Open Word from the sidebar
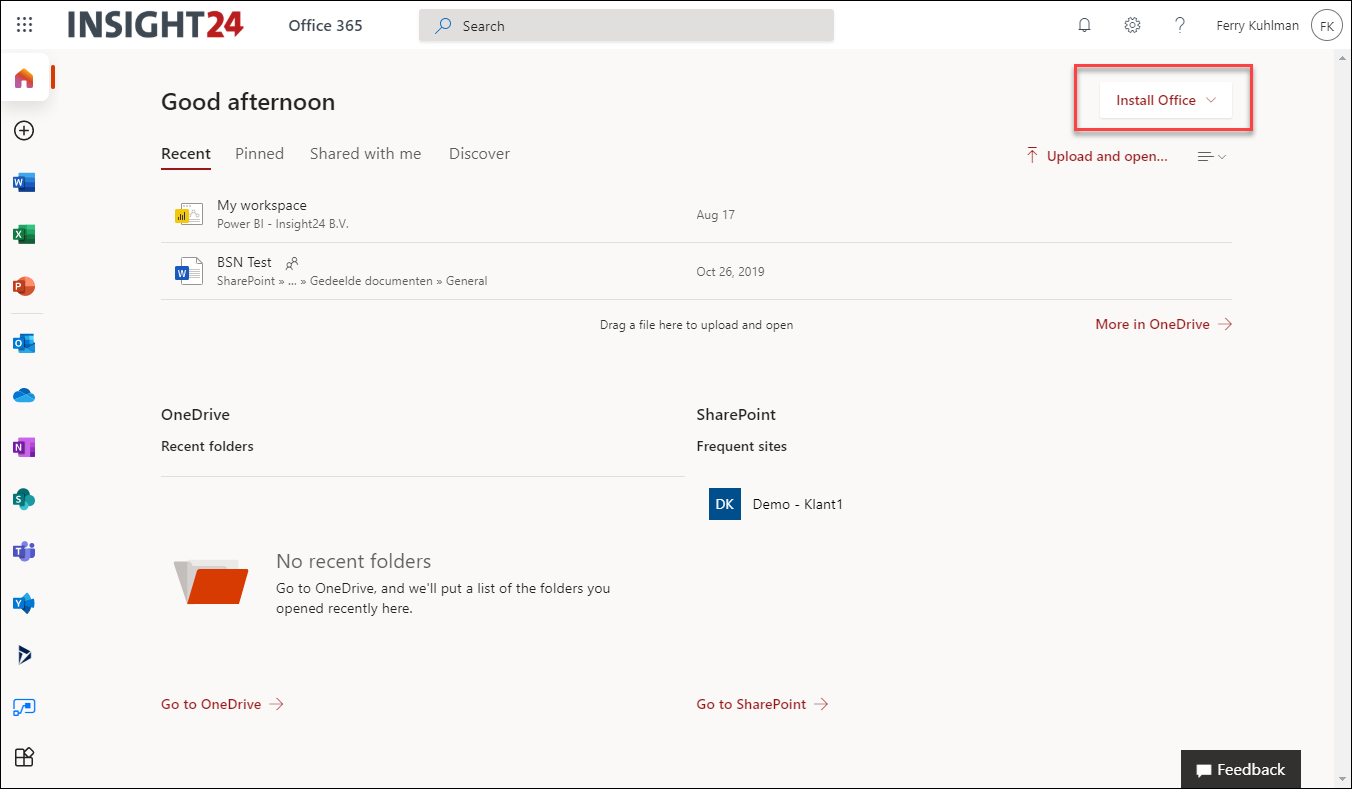The image size is (1352, 789). (x=24, y=182)
